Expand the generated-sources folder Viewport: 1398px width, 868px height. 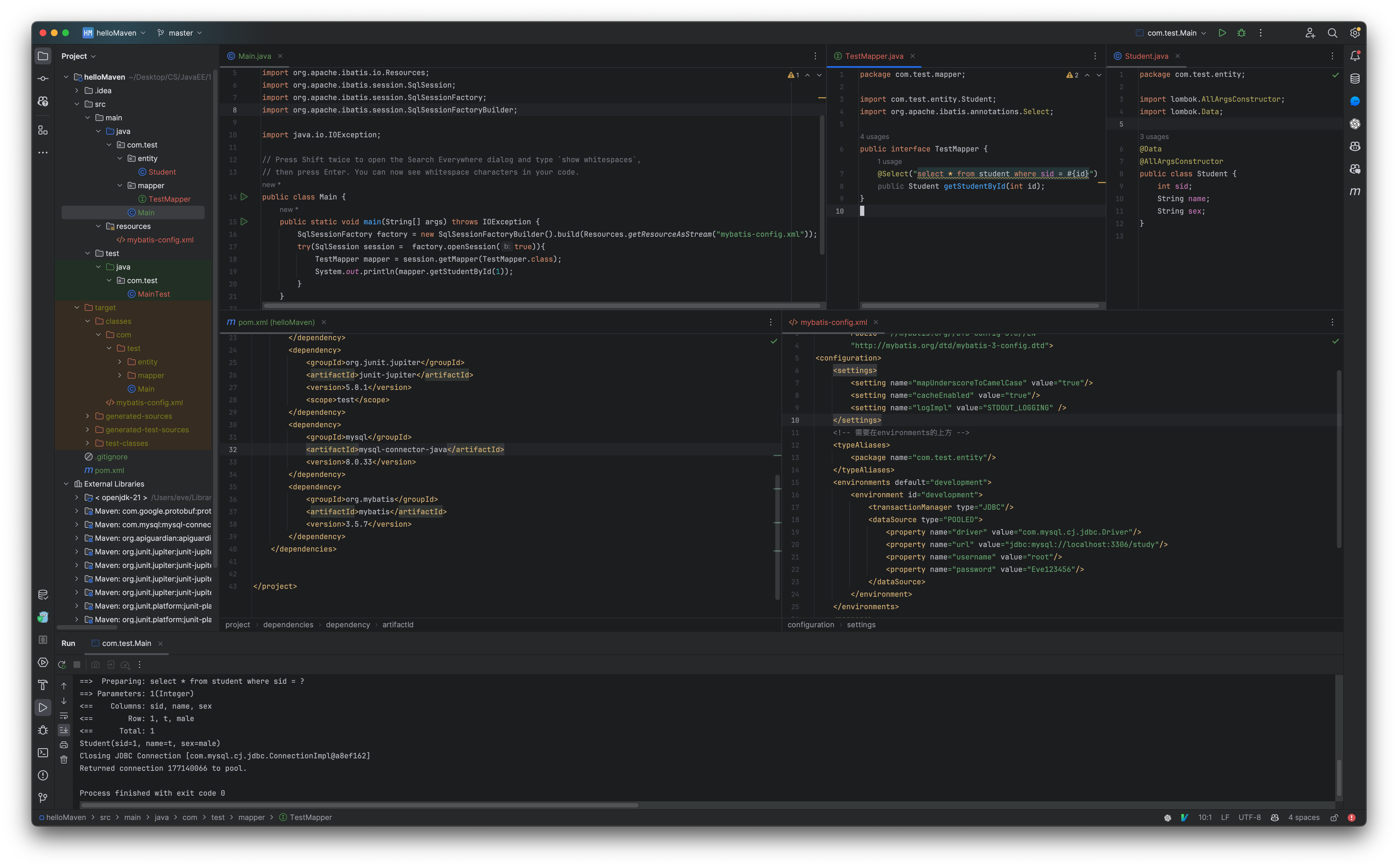(x=87, y=416)
